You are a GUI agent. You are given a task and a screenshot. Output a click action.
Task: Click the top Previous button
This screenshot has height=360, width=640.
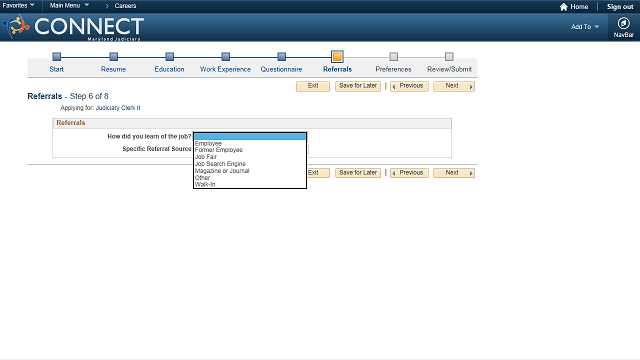click(409, 86)
